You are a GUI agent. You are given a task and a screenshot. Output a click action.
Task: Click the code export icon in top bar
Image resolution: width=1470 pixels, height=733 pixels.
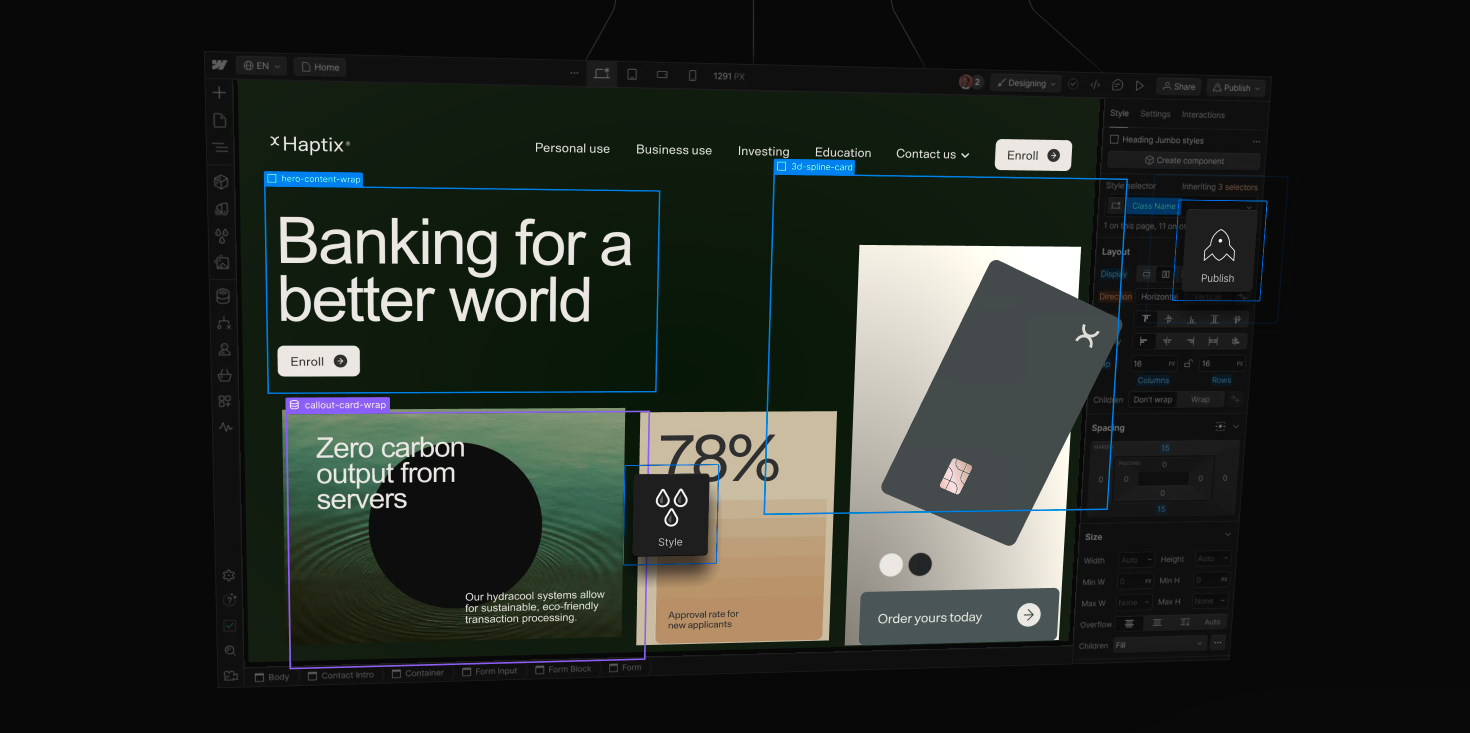coord(1095,85)
